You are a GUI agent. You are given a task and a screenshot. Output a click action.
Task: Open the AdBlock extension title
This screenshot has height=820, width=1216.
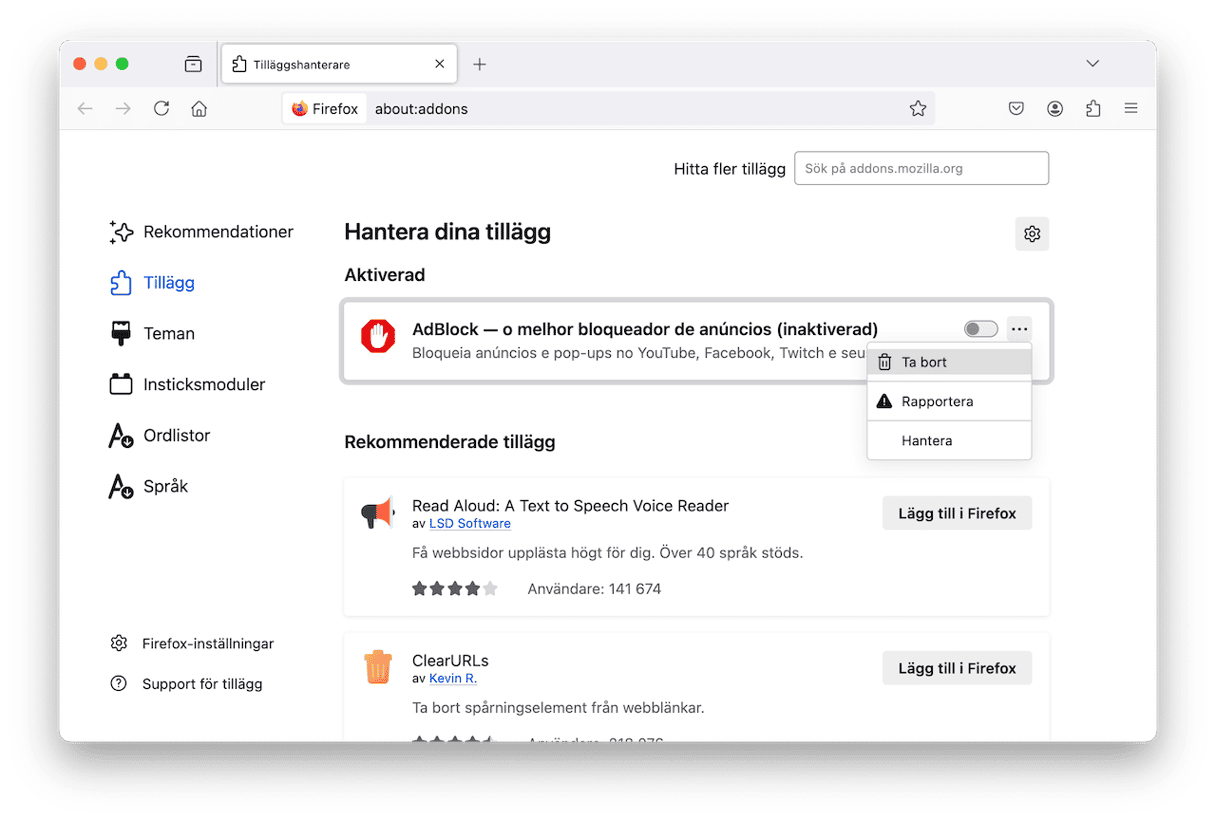click(x=645, y=329)
